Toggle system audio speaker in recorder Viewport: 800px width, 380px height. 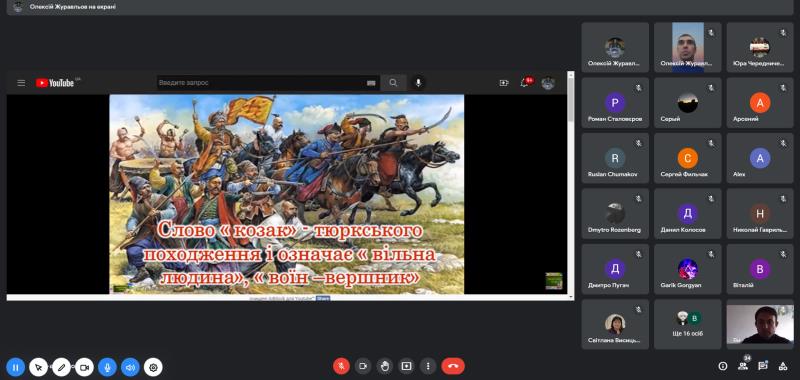(x=130, y=367)
